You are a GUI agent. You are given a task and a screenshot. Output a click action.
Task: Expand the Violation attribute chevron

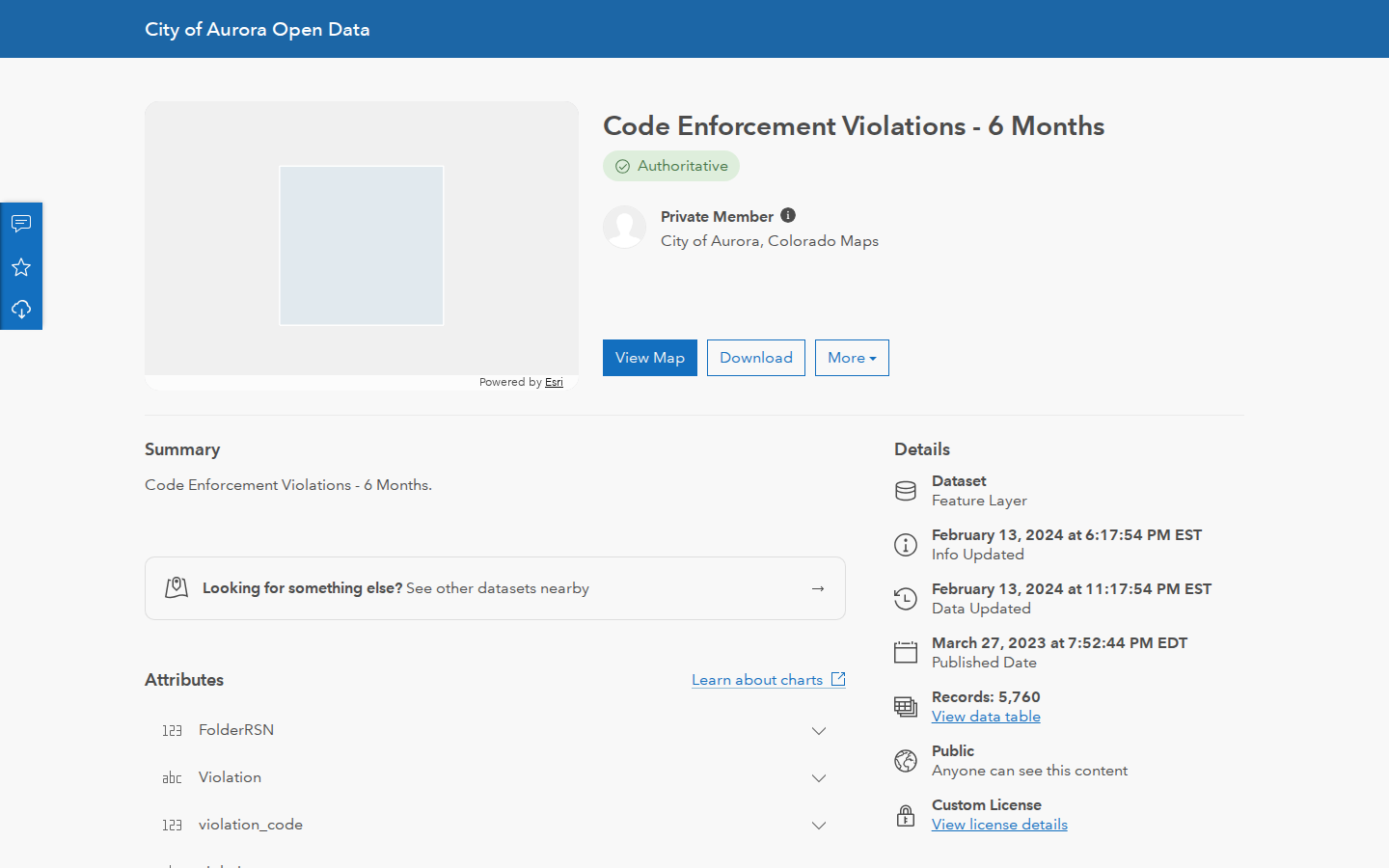pos(819,778)
